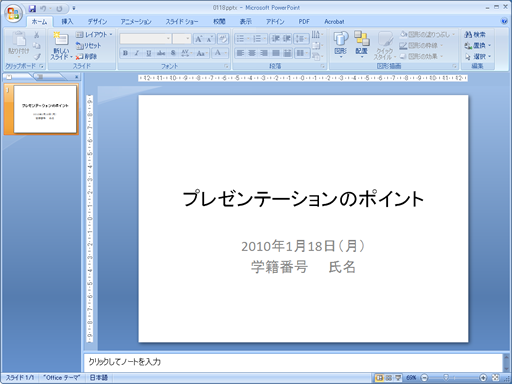Open the Change Case Aa dropdown
The image size is (512, 384).
coord(202,53)
